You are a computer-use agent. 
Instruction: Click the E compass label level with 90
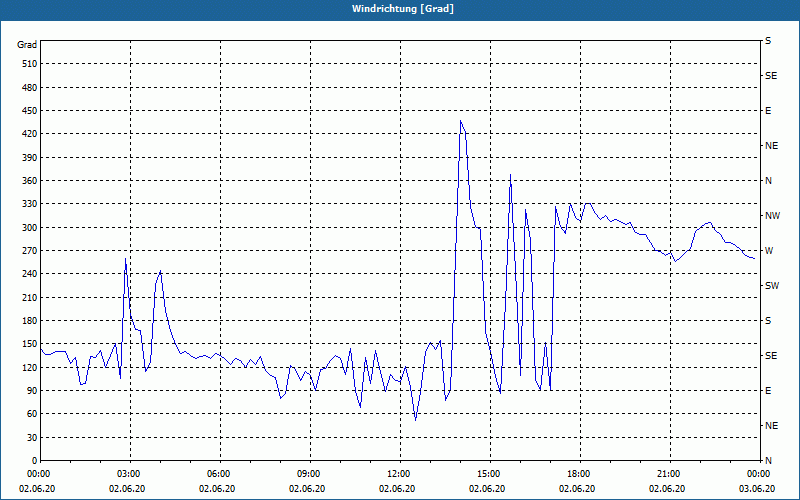tap(768, 391)
